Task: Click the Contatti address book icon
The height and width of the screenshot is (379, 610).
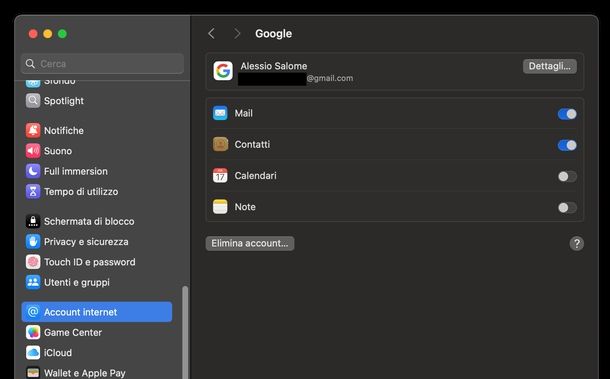Action: coord(220,144)
